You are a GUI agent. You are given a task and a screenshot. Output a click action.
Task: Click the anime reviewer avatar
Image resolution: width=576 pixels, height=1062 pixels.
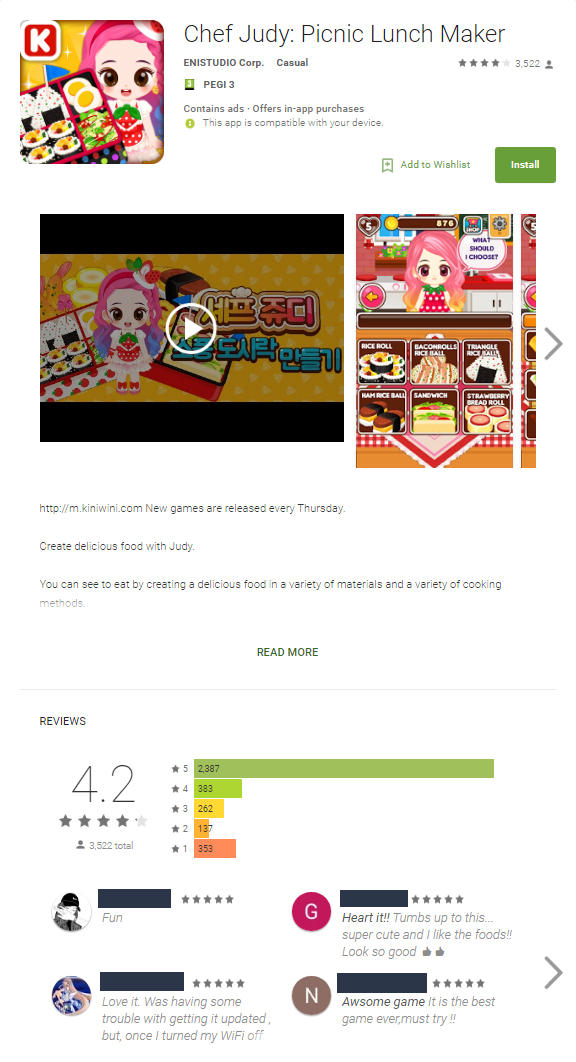click(71, 995)
